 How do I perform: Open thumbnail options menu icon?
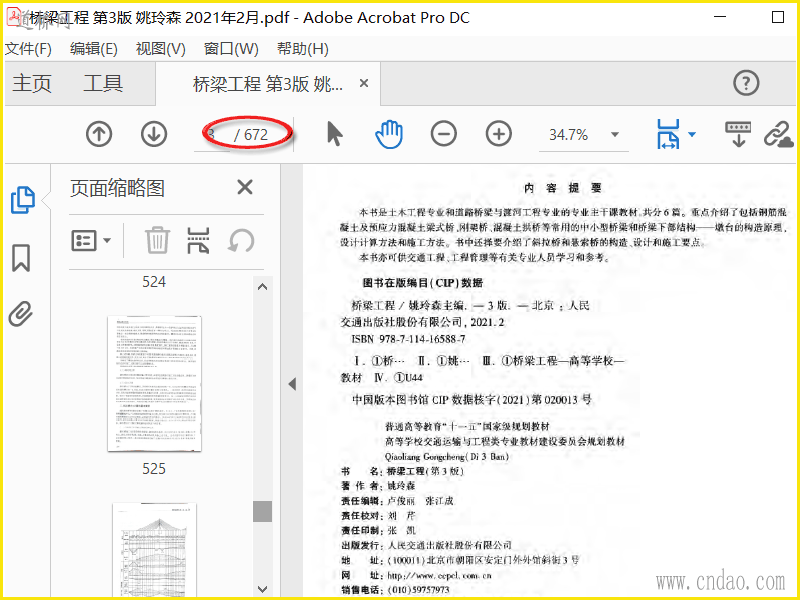click(x=91, y=240)
